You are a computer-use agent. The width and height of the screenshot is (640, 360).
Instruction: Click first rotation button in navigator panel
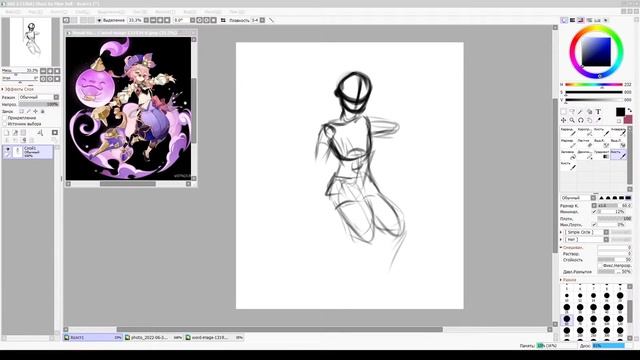click(43, 79)
